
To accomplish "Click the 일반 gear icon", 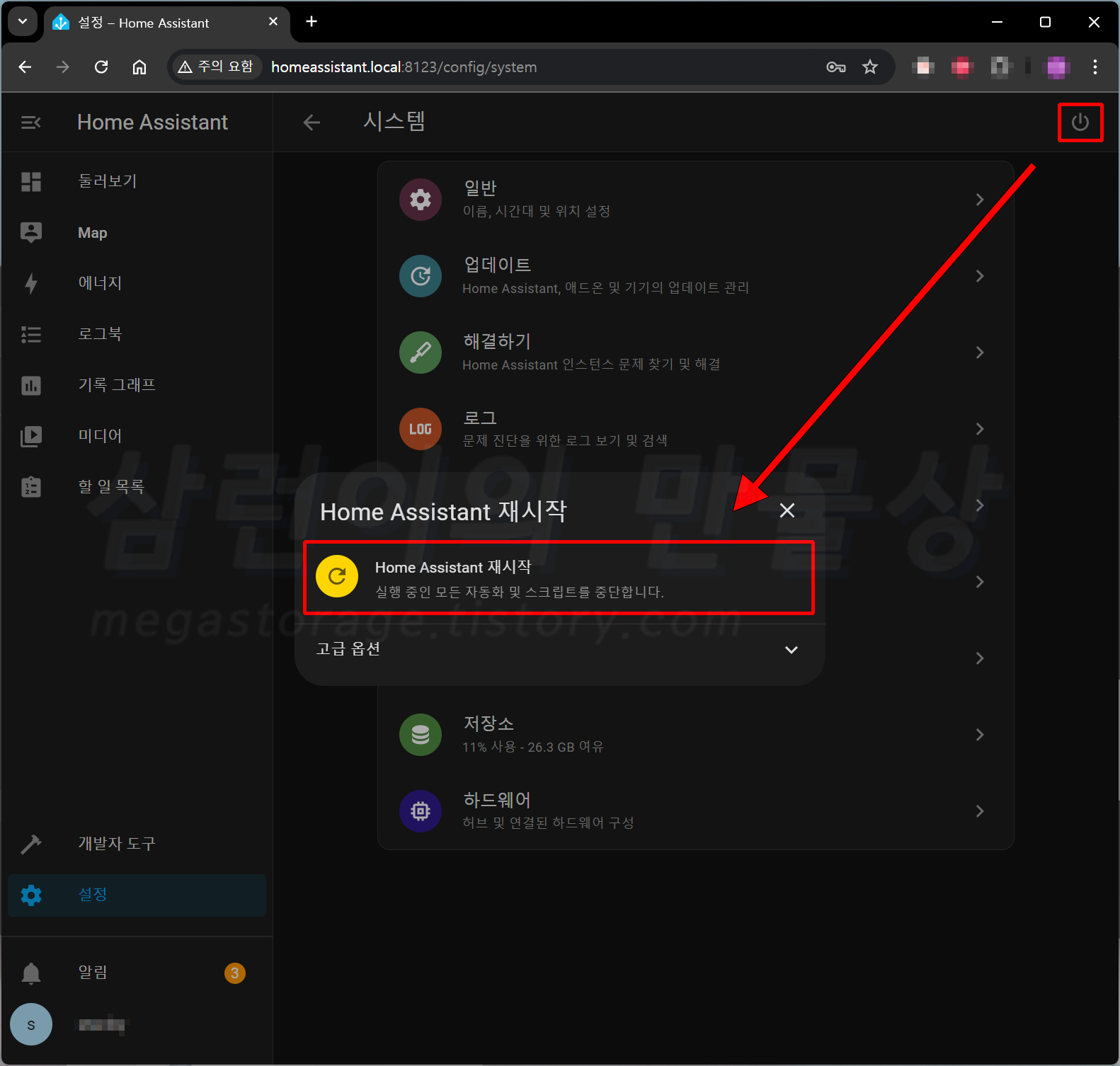I will pyautogui.click(x=421, y=200).
